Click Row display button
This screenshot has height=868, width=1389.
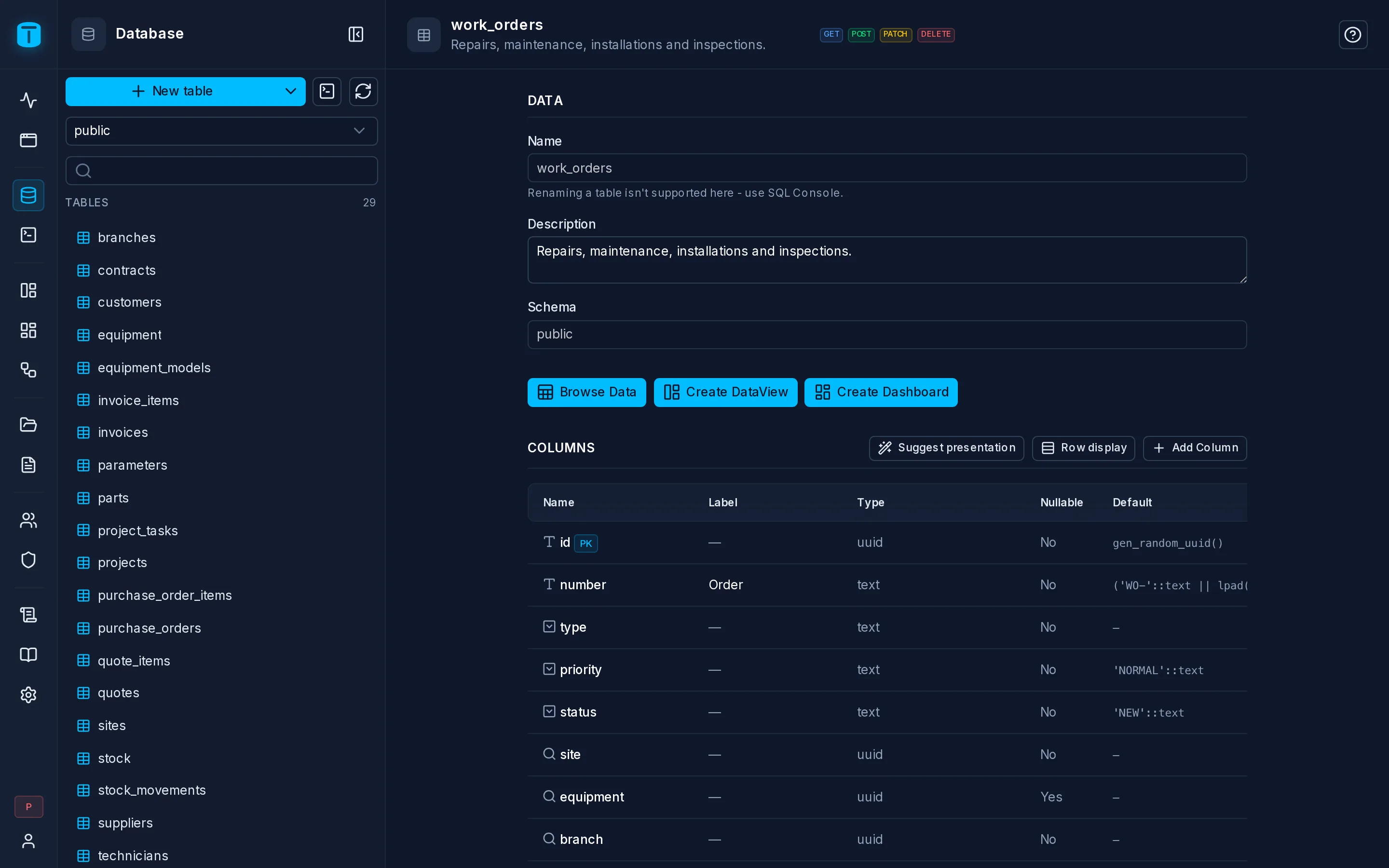coord(1084,448)
